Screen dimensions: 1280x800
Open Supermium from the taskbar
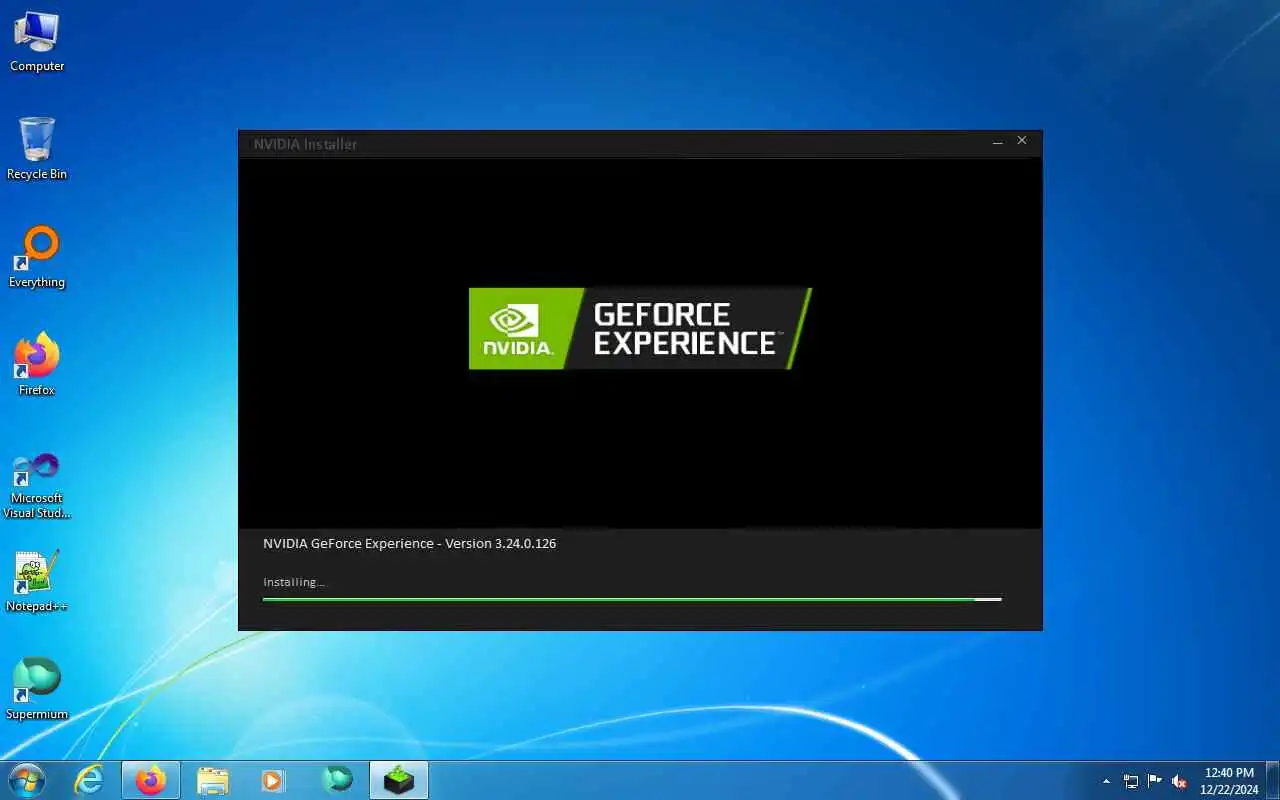(x=337, y=780)
